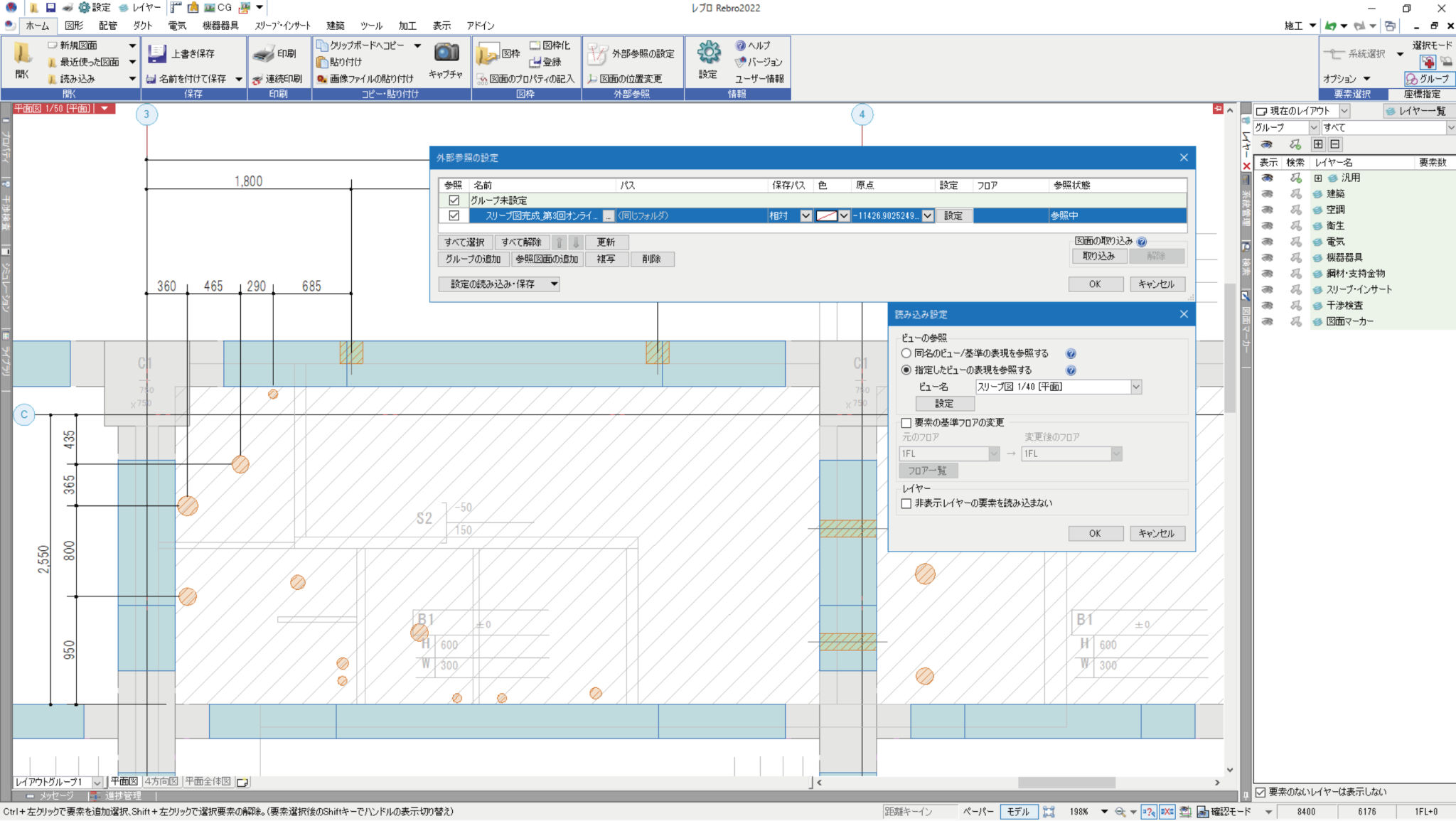The image size is (1456, 821).
Task: Click the 設定 gear icon in 情報 group
Action: tap(708, 53)
